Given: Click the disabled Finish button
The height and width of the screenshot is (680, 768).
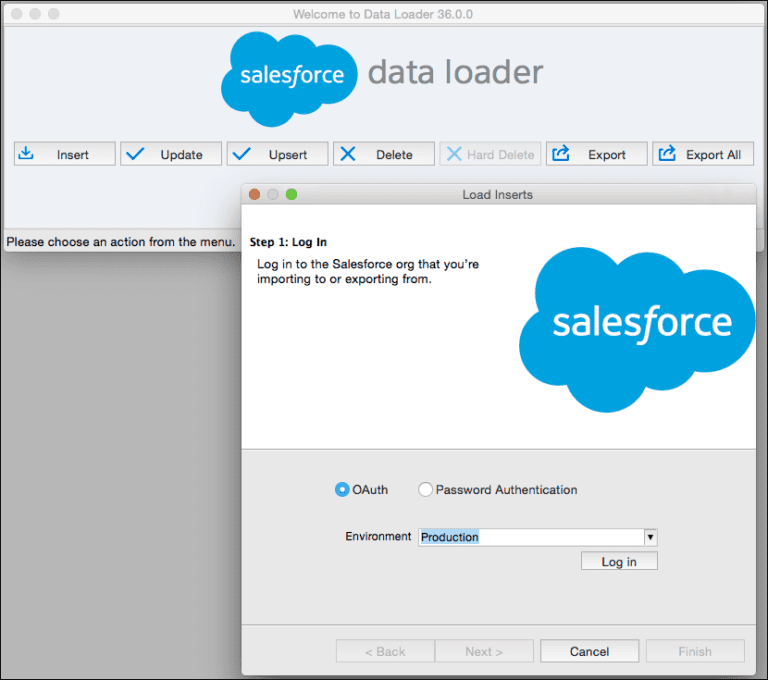Looking at the screenshot, I should [695, 651].
